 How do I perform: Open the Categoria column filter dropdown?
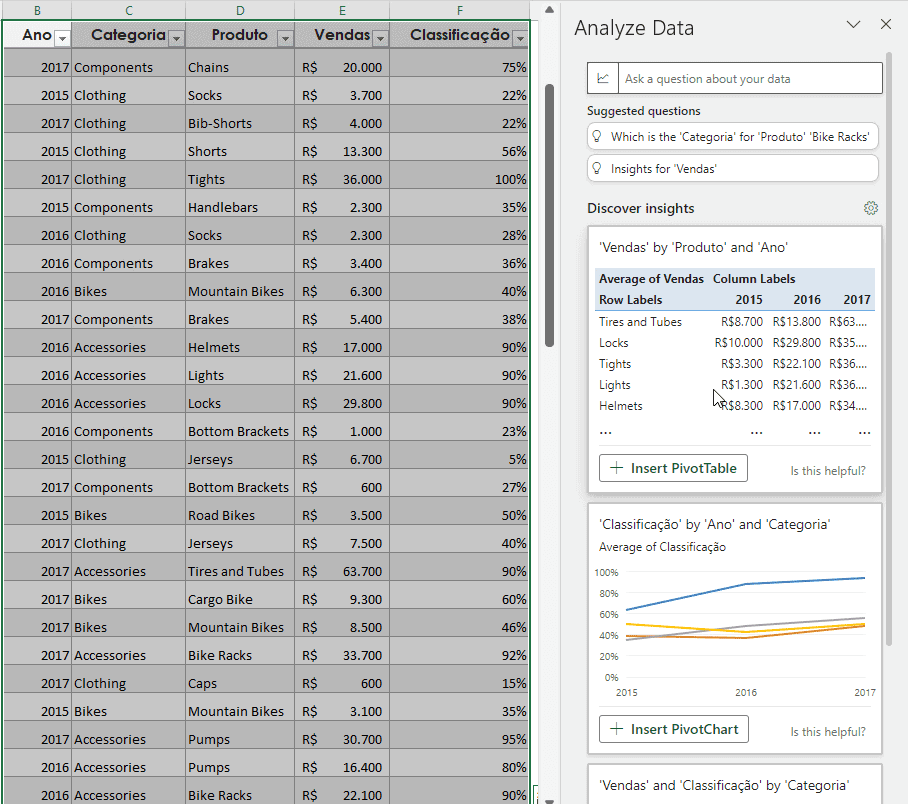(x=176, y=38)
